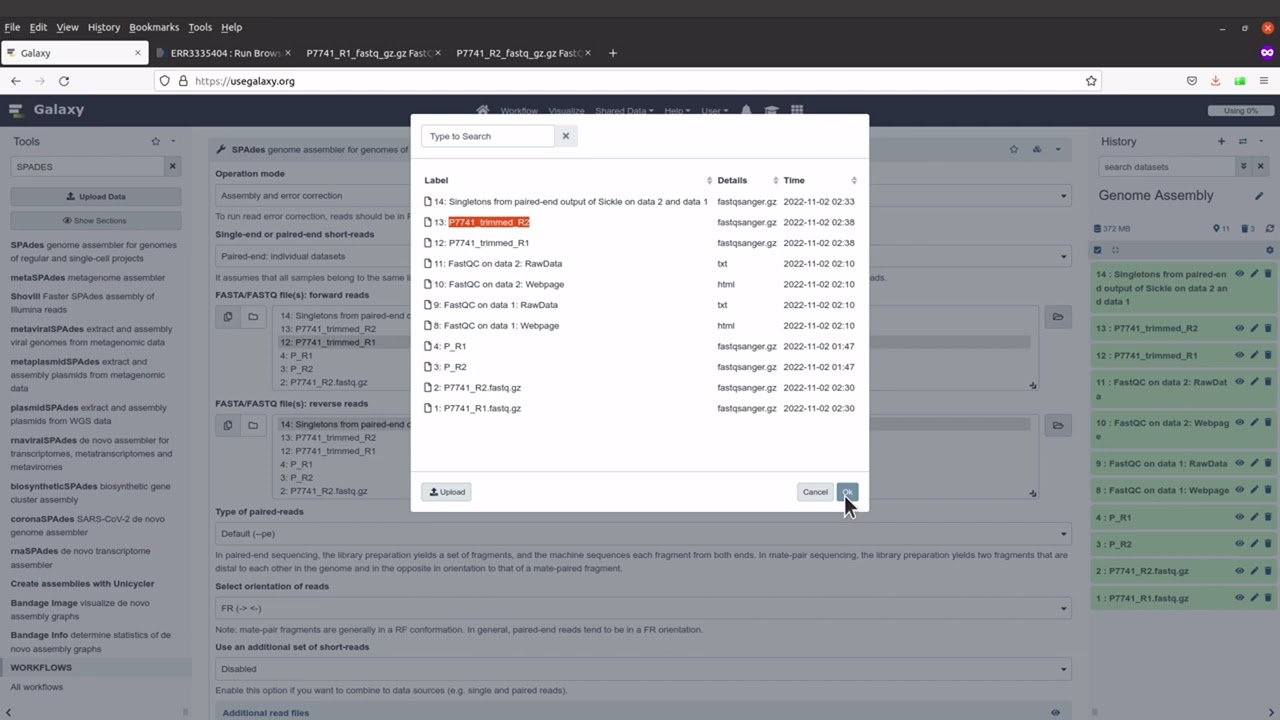Open SPAdes tool options caret
The image size is (1280, 720).
pyautogui.click(x=1058, y=149)
